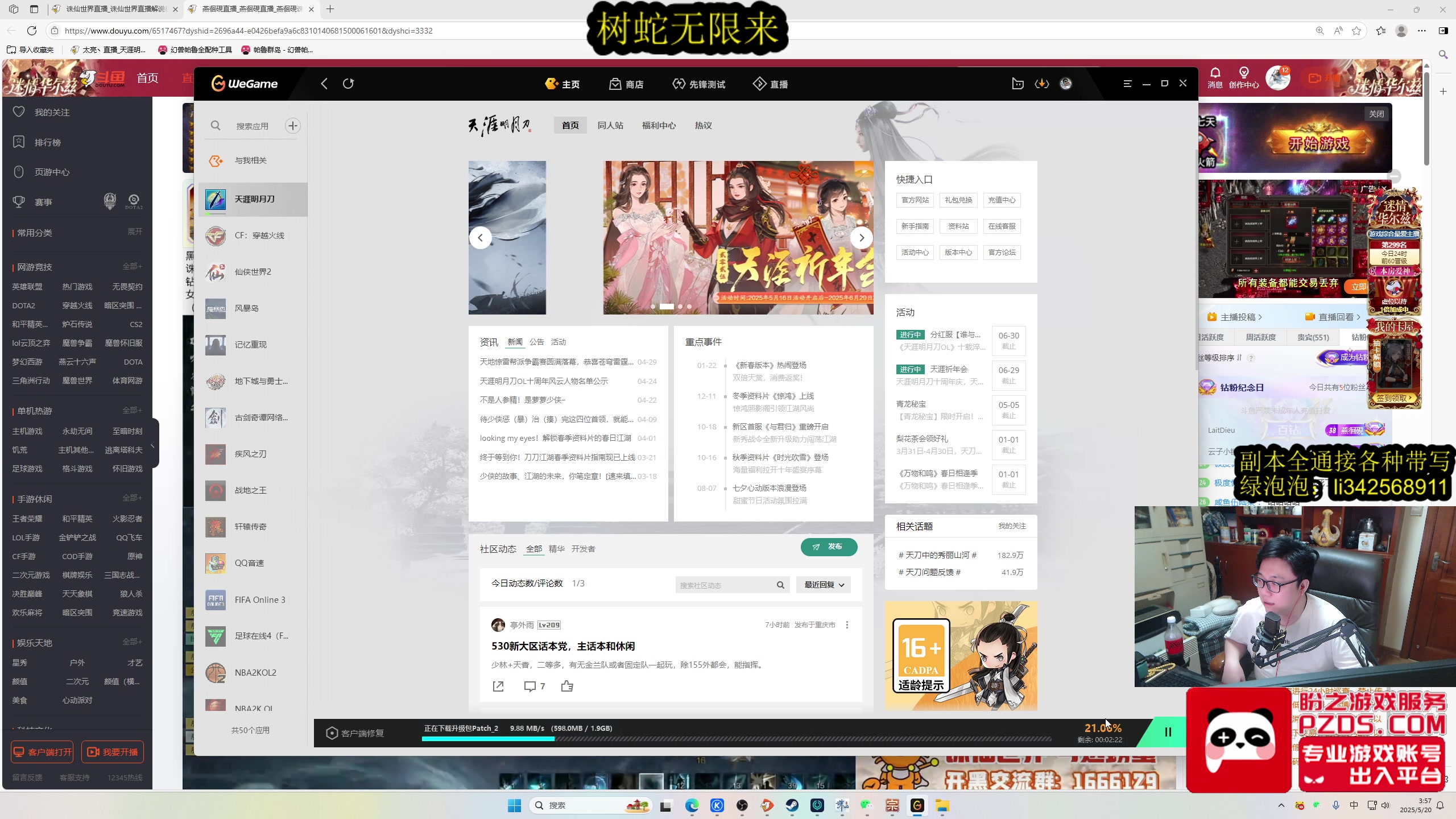
Task: Filter community feed by 精华
Action: click(556, 549)
